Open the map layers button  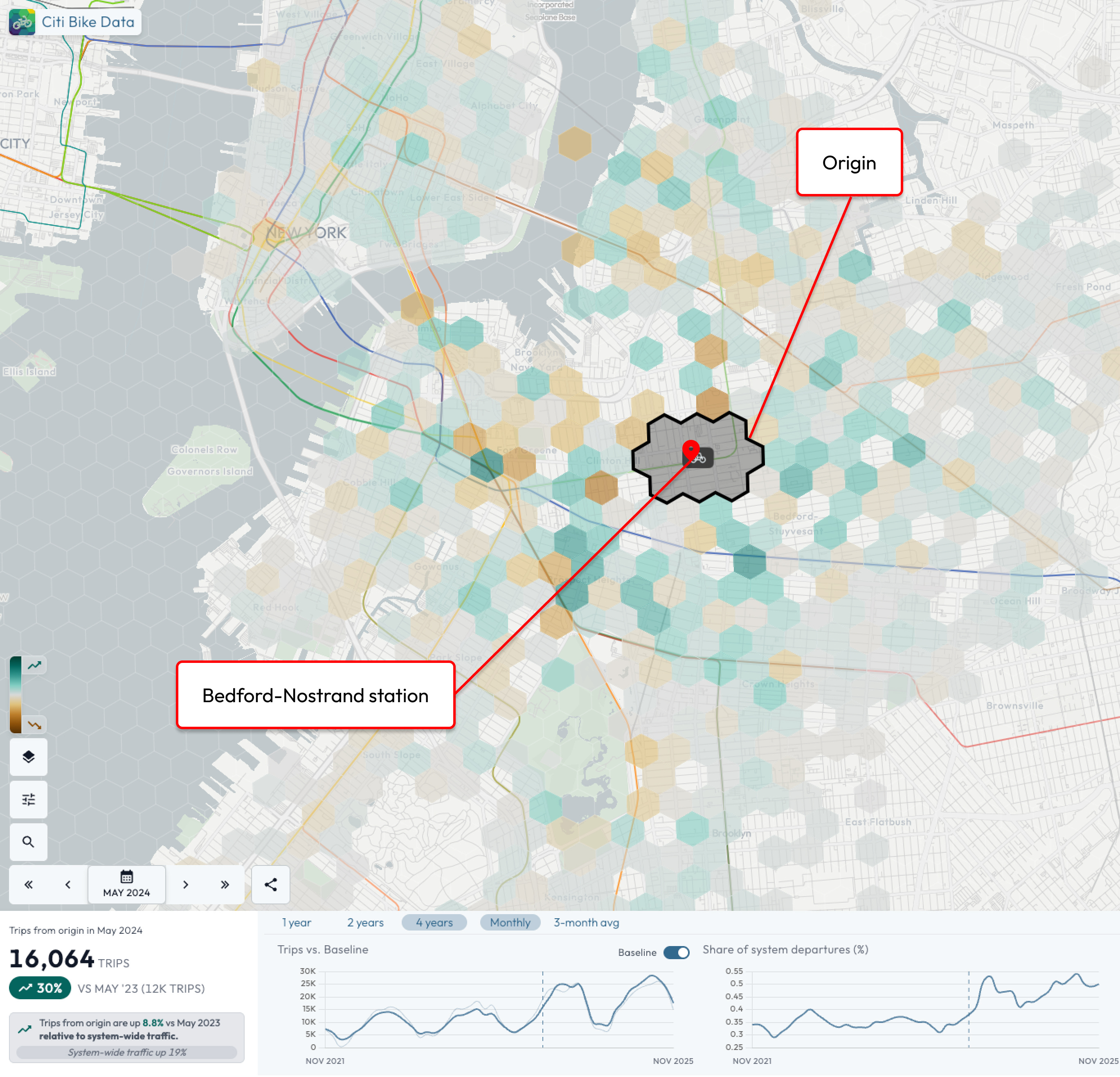coord(29,757)
